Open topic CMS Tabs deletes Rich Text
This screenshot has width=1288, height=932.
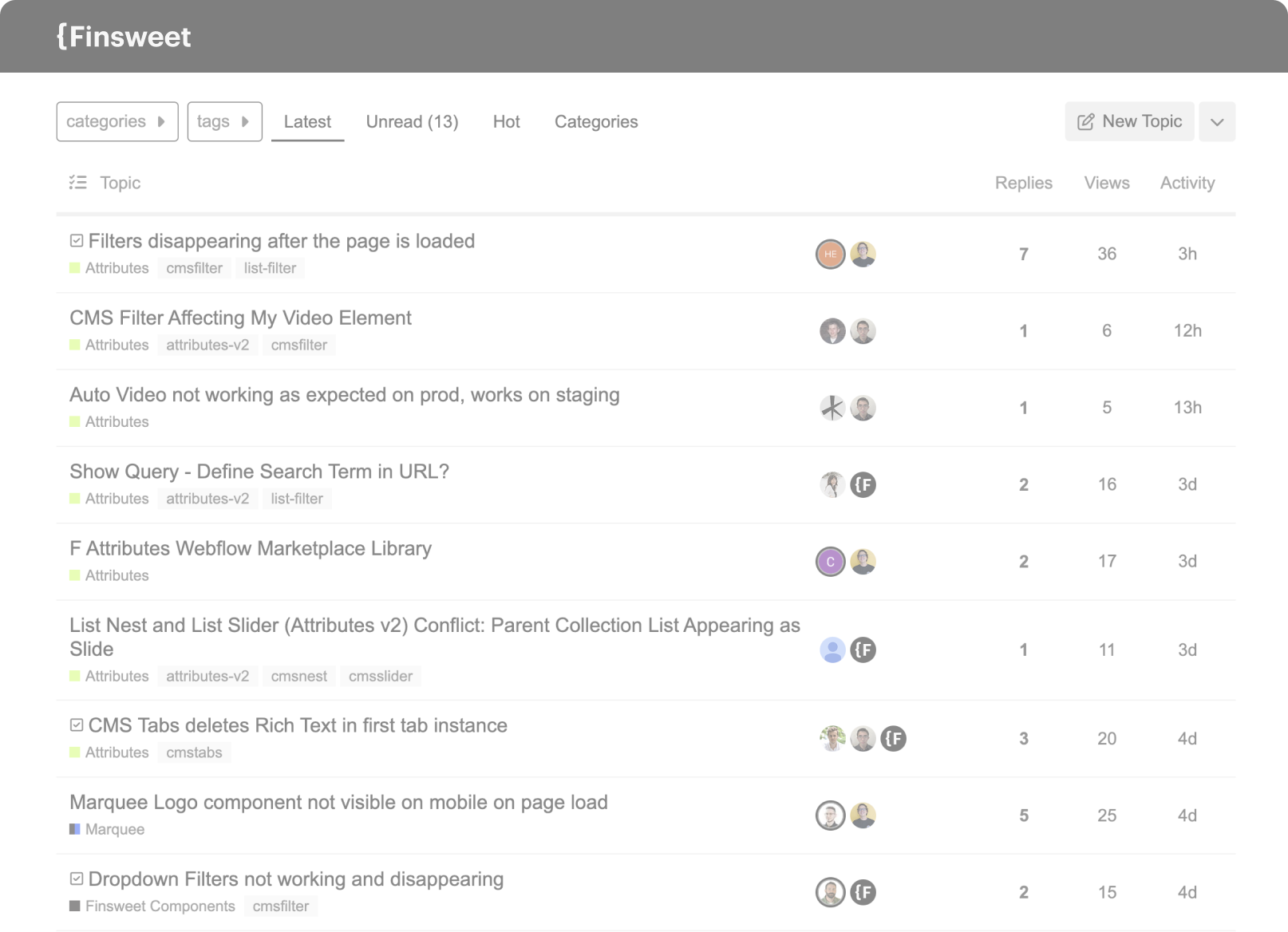pyautogui.click(x=298, y=725)
